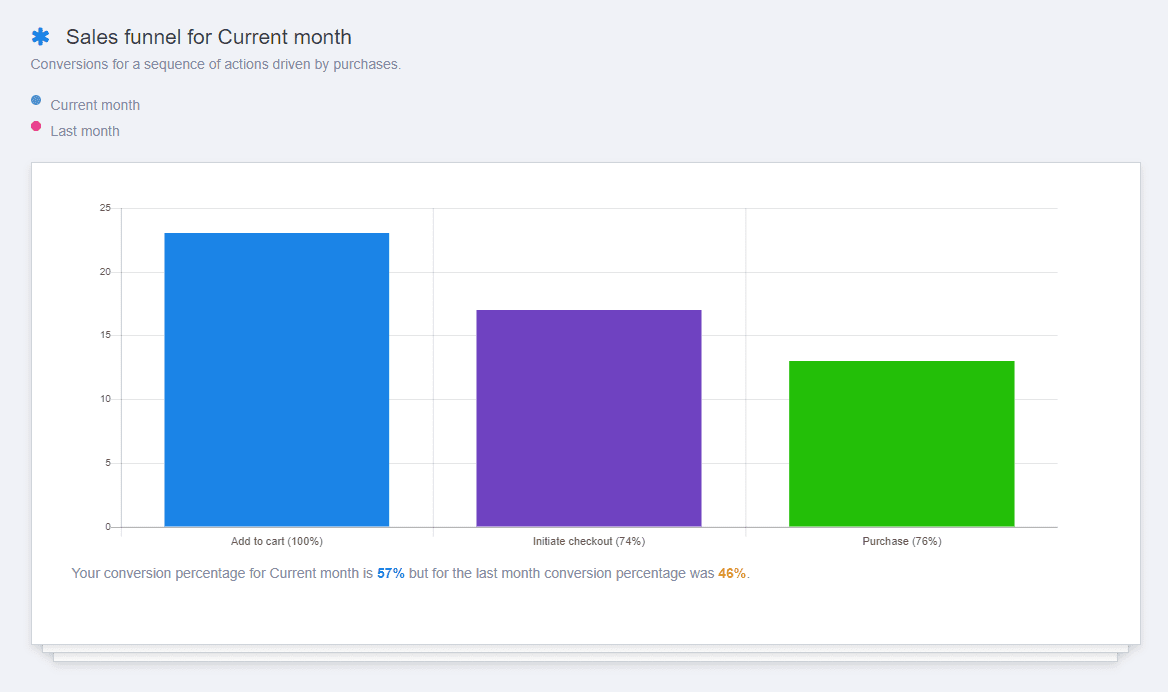The width and height of the screenshot is (1168, 692).
Task: Click the 10 y-axis tick label
Action: [105, 399]
